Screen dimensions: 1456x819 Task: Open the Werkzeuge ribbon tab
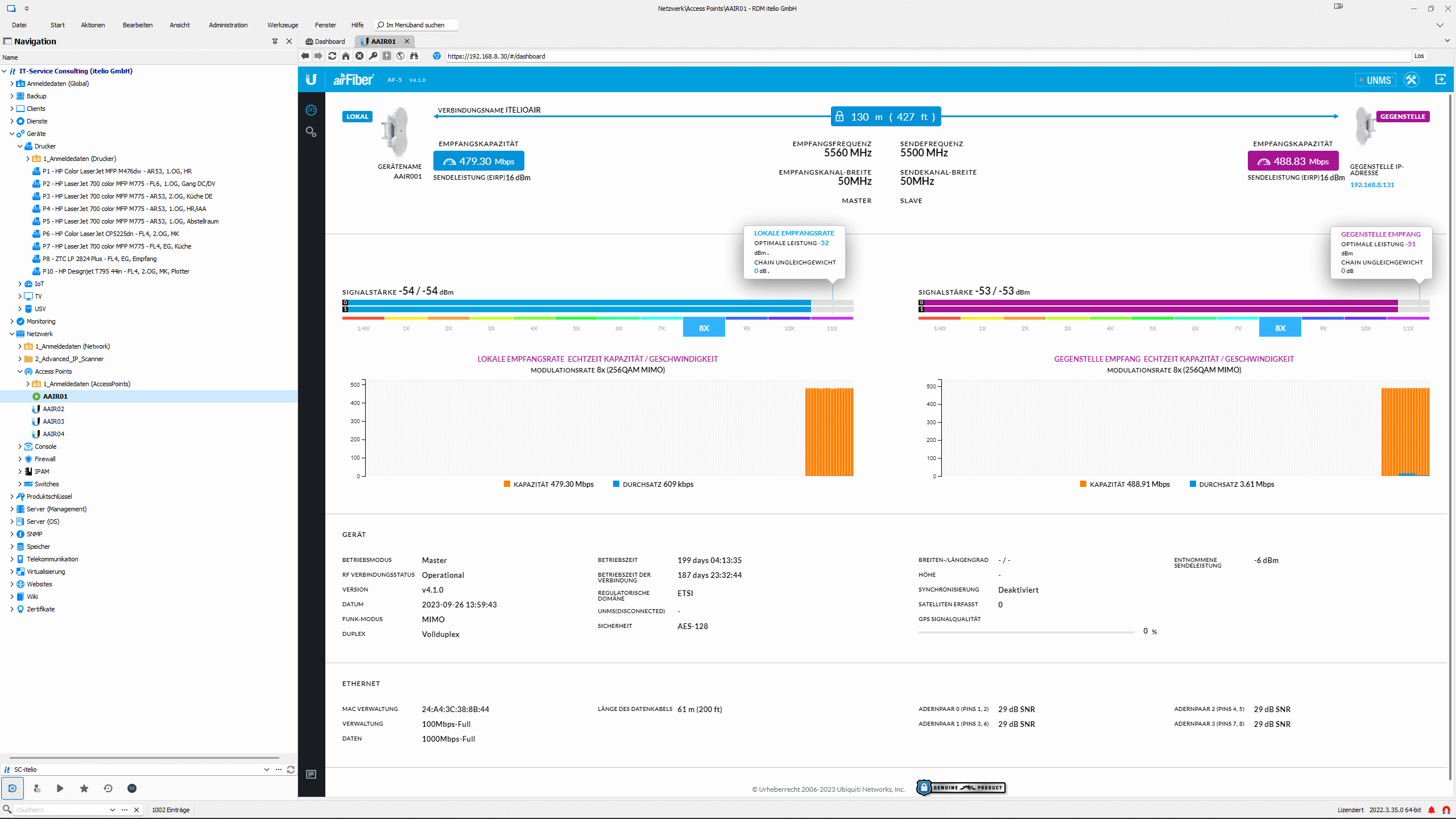283,25
